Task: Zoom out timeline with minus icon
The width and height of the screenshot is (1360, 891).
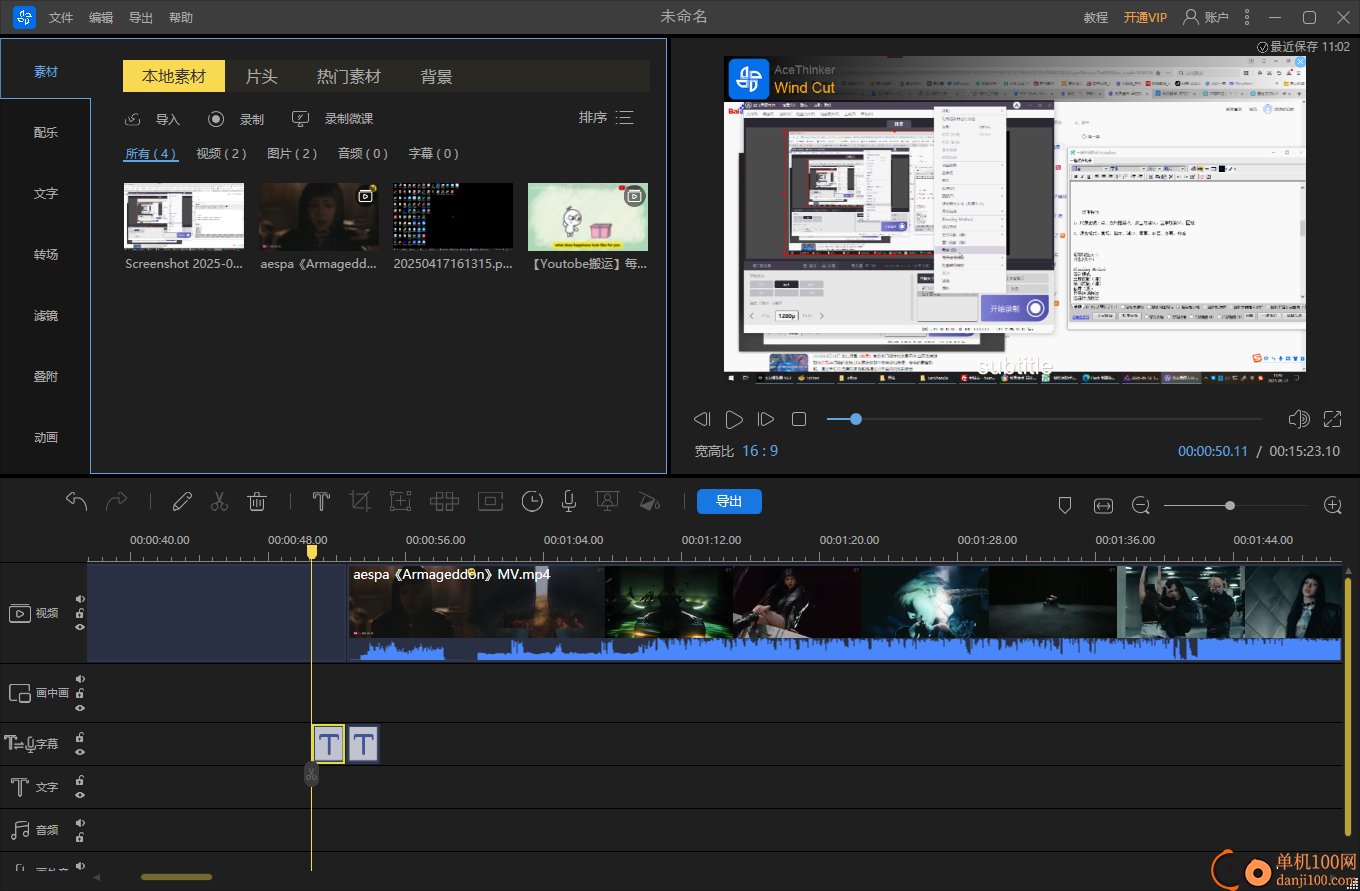Action: [x=1141, y=506]
